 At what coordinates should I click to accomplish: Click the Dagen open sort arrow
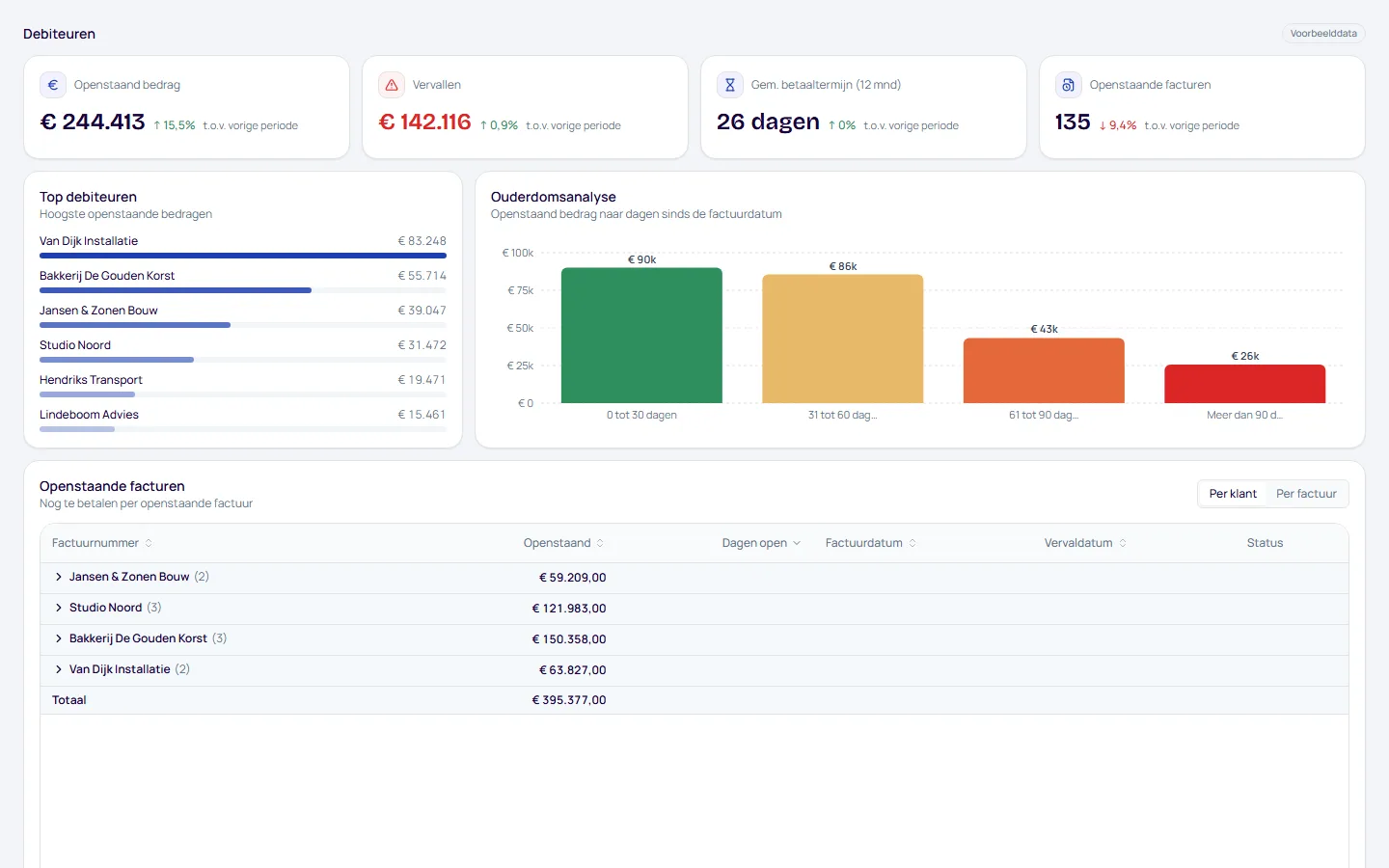[x=797, y=543]
